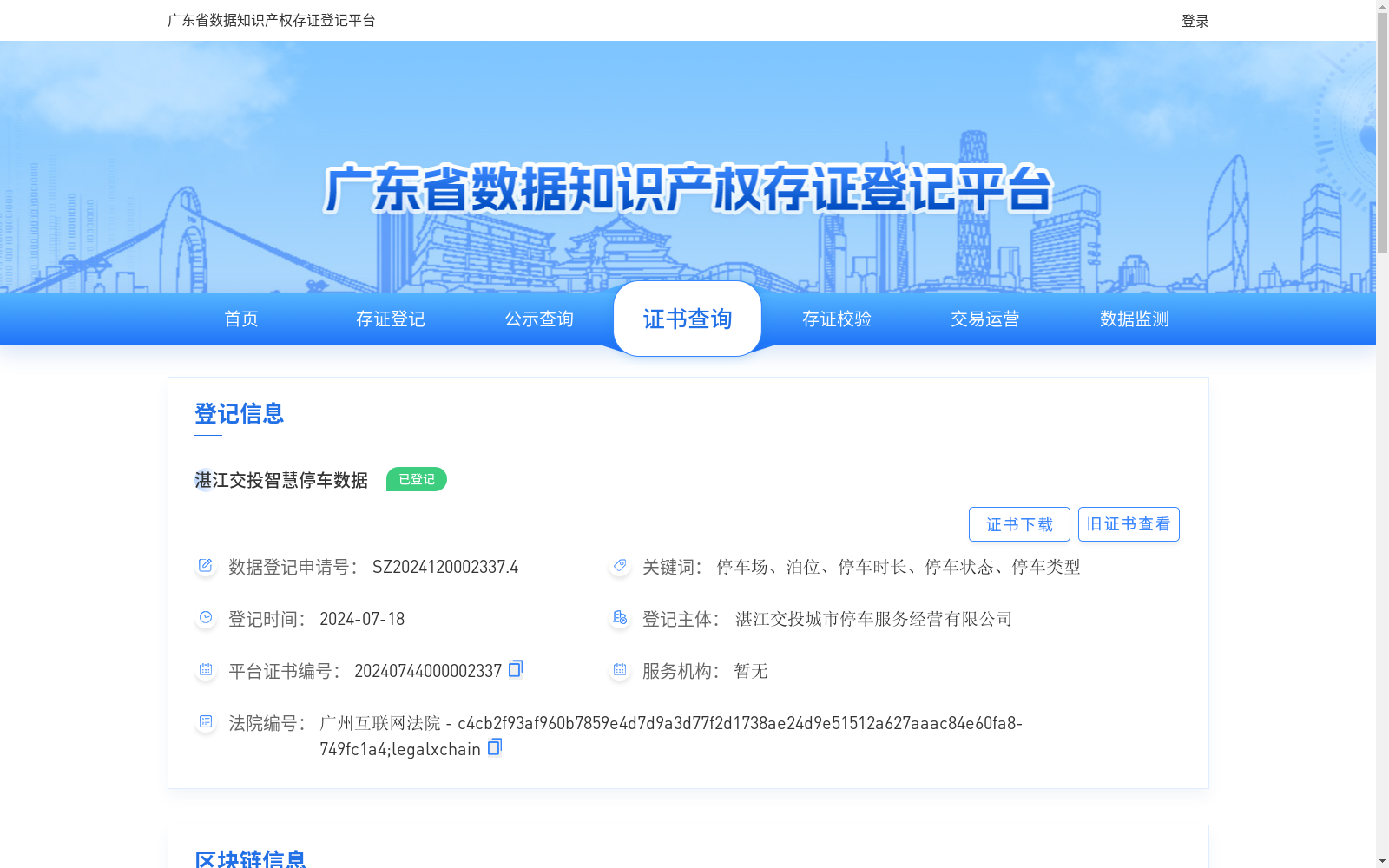
Task: Click the large banner title image
Action: tap(688, 188)
